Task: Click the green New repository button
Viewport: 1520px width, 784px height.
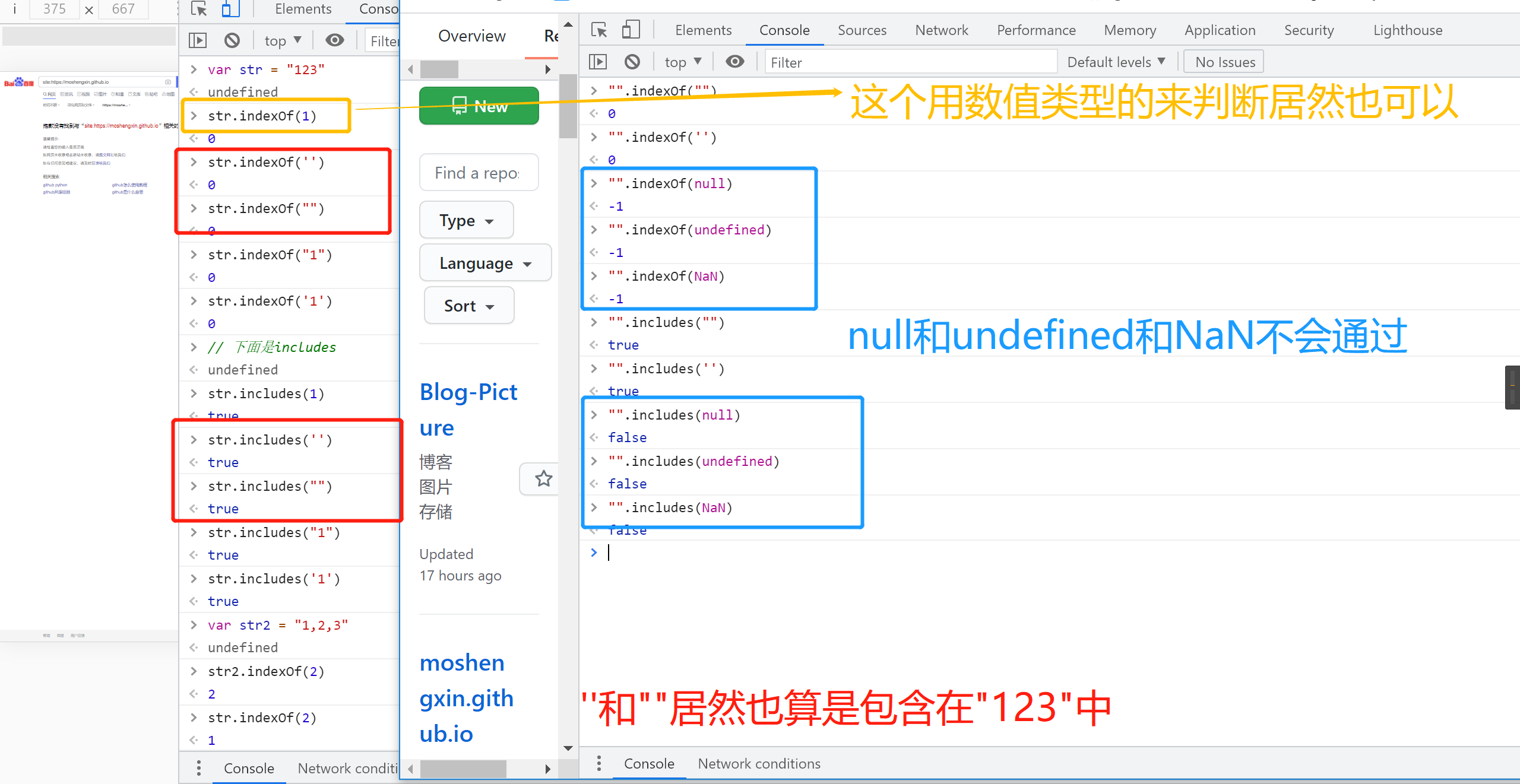Action: point(479,106)
